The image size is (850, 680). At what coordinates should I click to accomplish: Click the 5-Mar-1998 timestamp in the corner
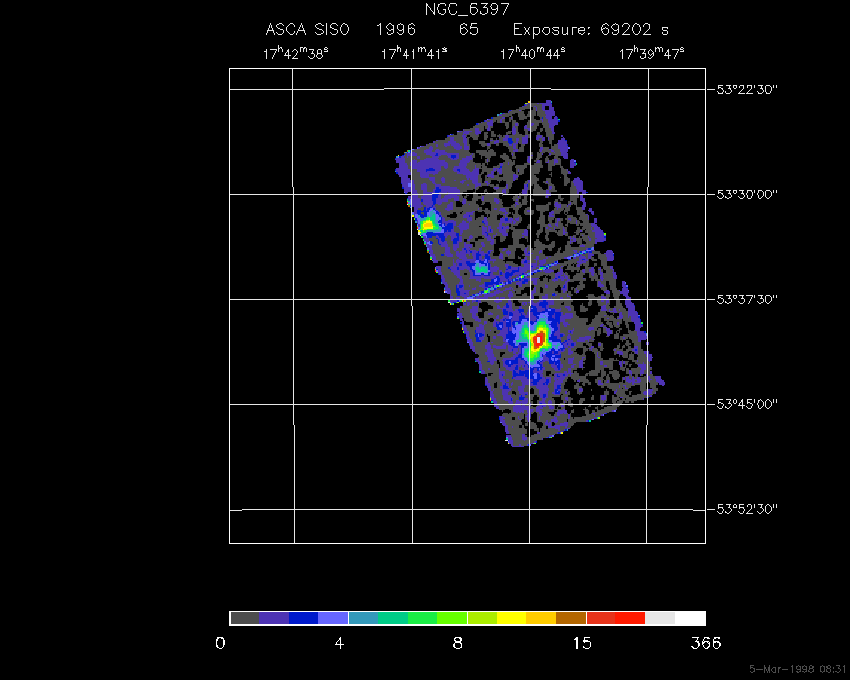click(797, 668)
